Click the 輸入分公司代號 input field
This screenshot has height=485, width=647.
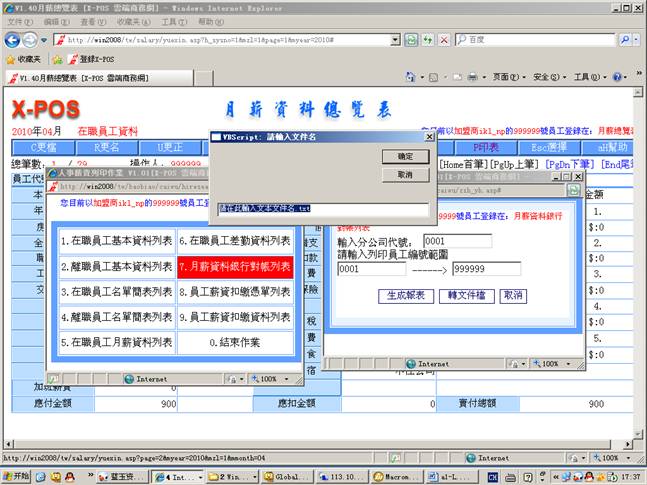click(x=457, y=241)
